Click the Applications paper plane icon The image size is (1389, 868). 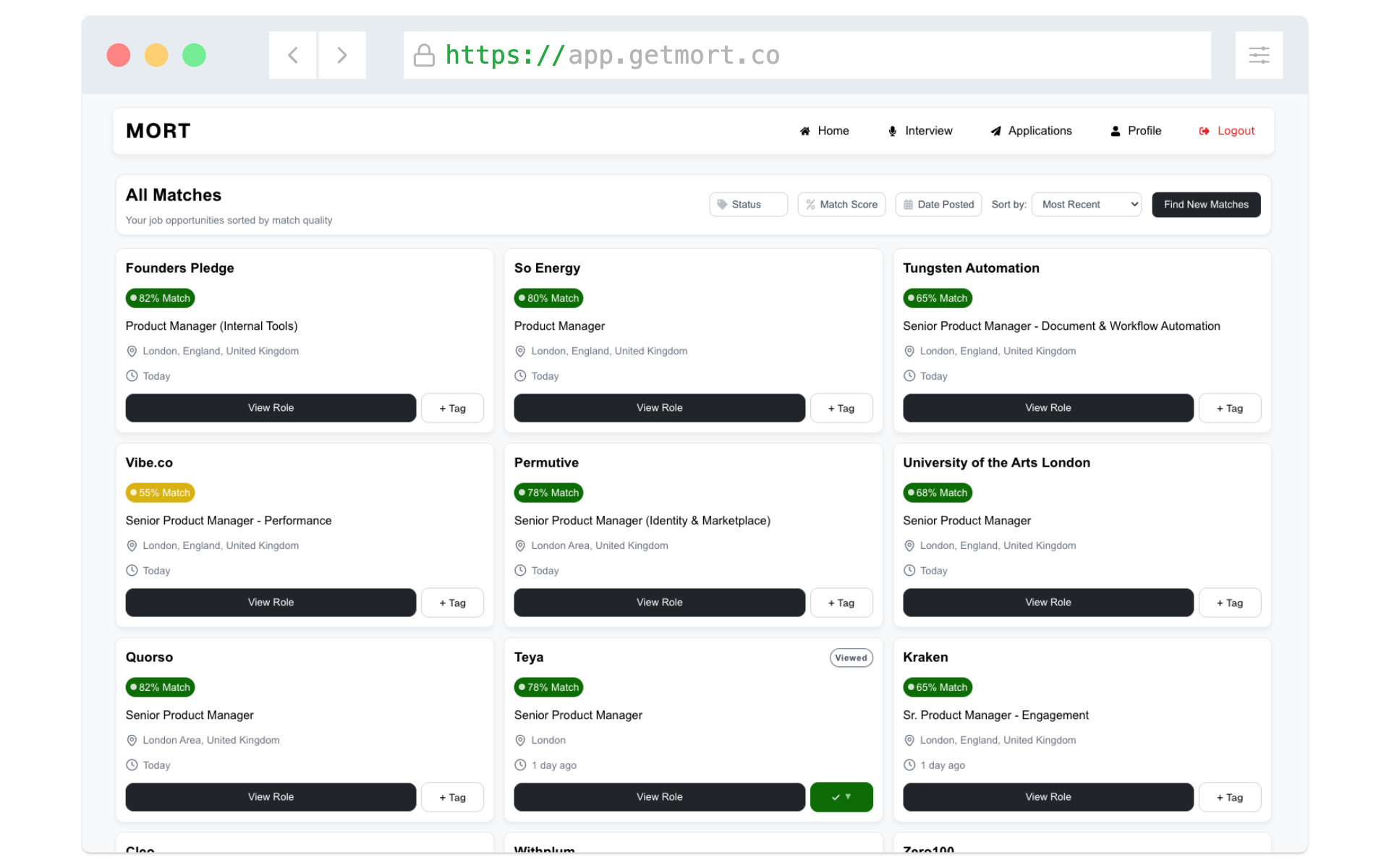click(995, 131)
